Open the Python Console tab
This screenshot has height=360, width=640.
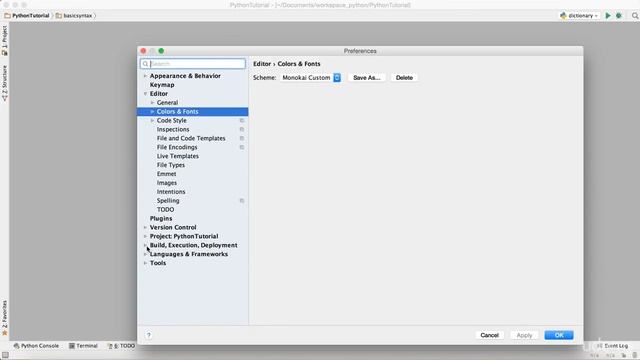click(36, 346)
